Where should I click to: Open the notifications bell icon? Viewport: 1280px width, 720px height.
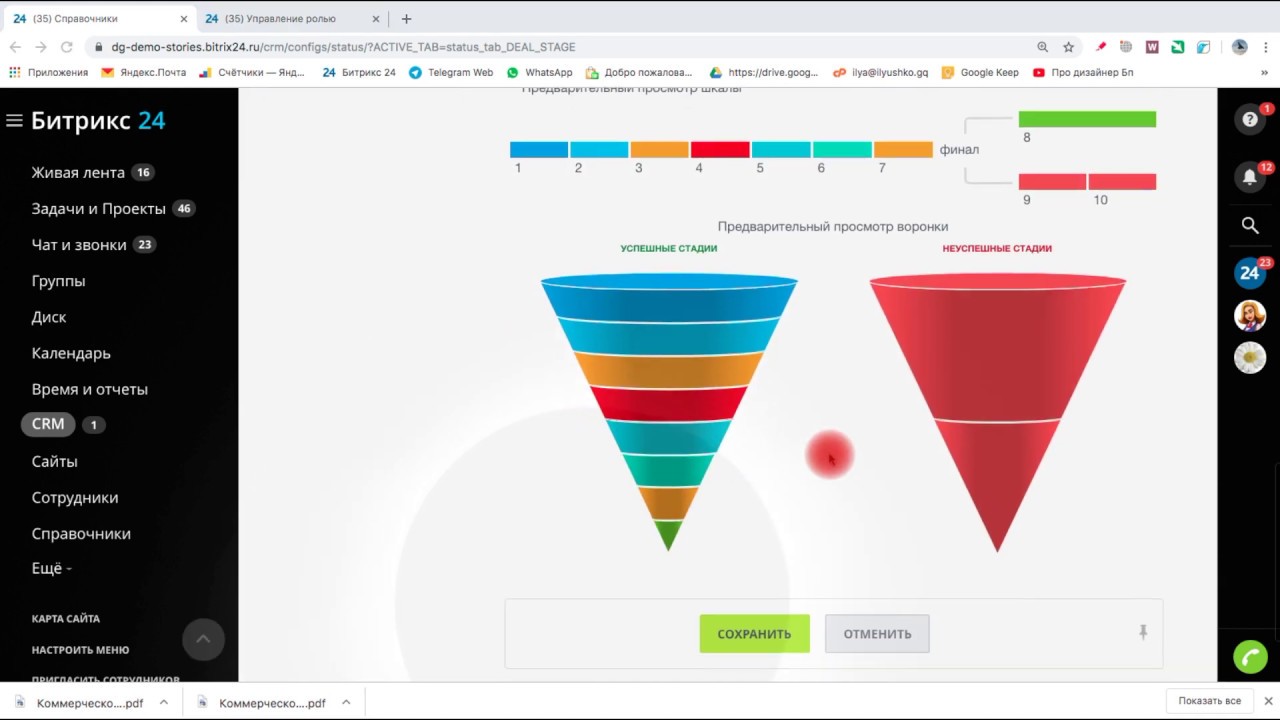[1250, 177]
